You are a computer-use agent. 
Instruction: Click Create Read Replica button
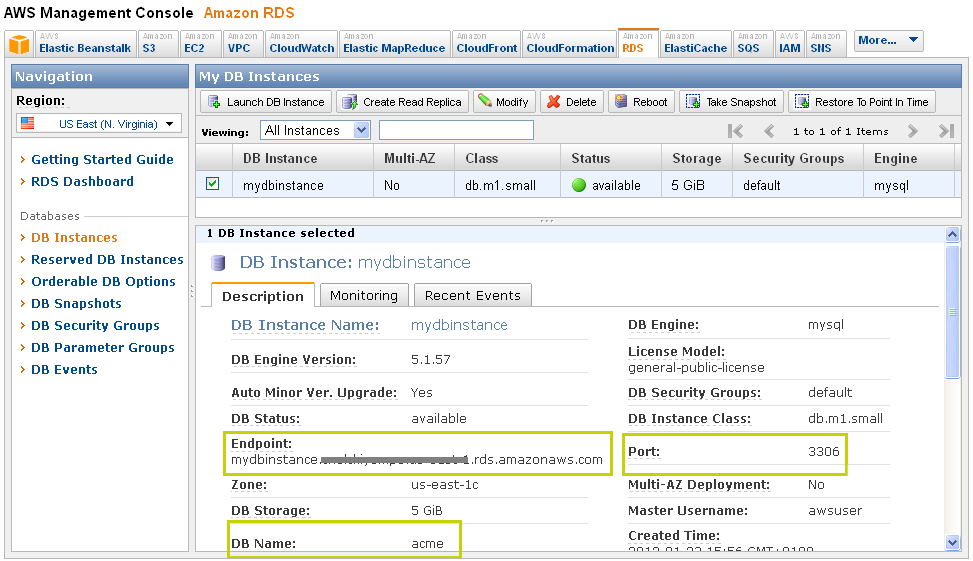[402, 102]
